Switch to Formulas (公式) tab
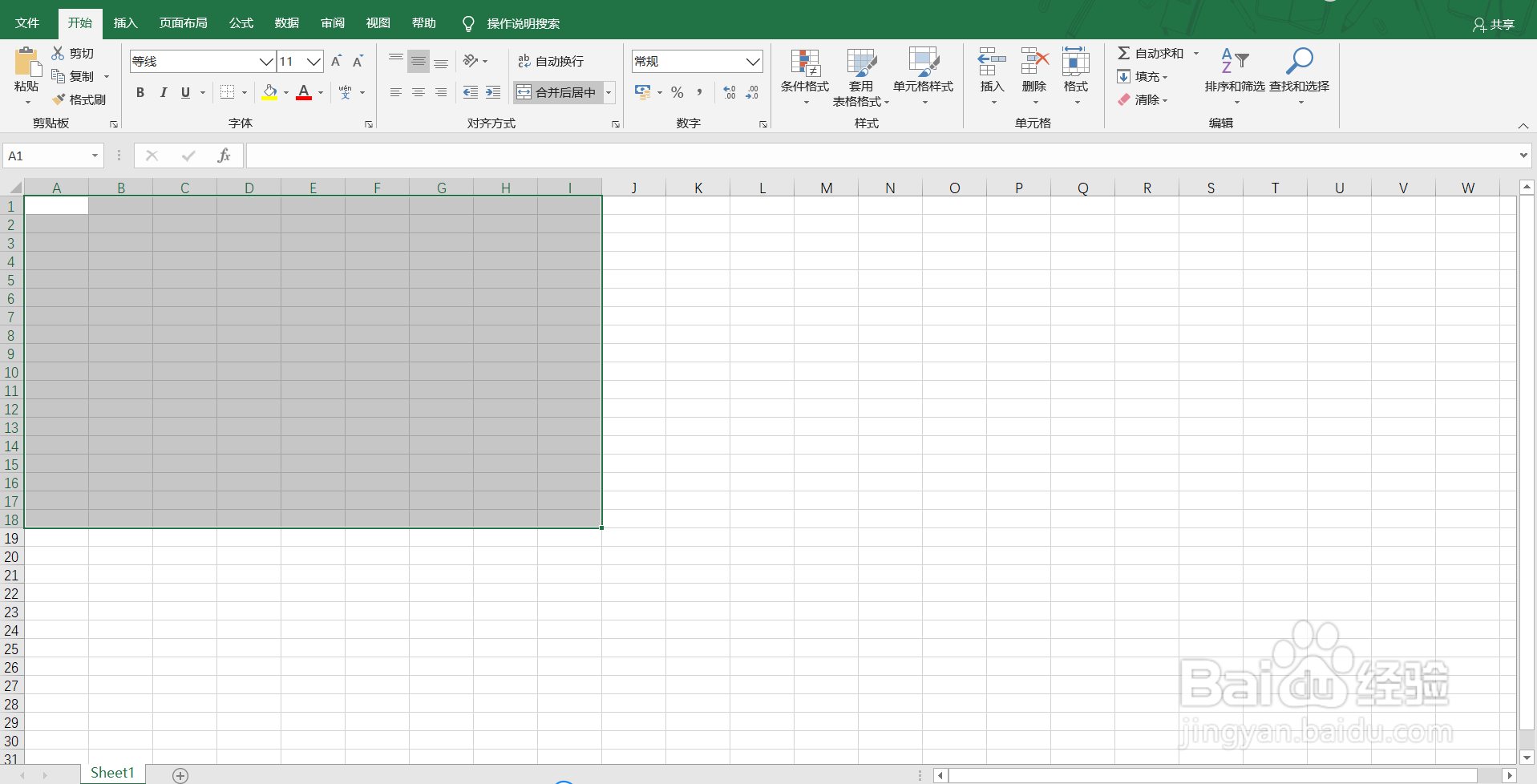1537x784 pixels. 241,23
